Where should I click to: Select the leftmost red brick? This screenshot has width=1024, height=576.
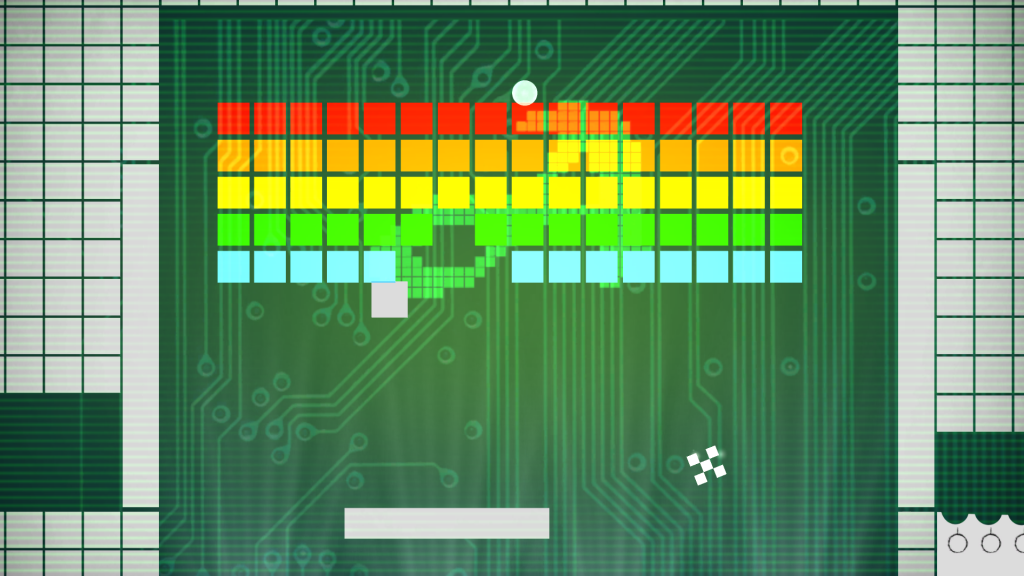(234, 119)
